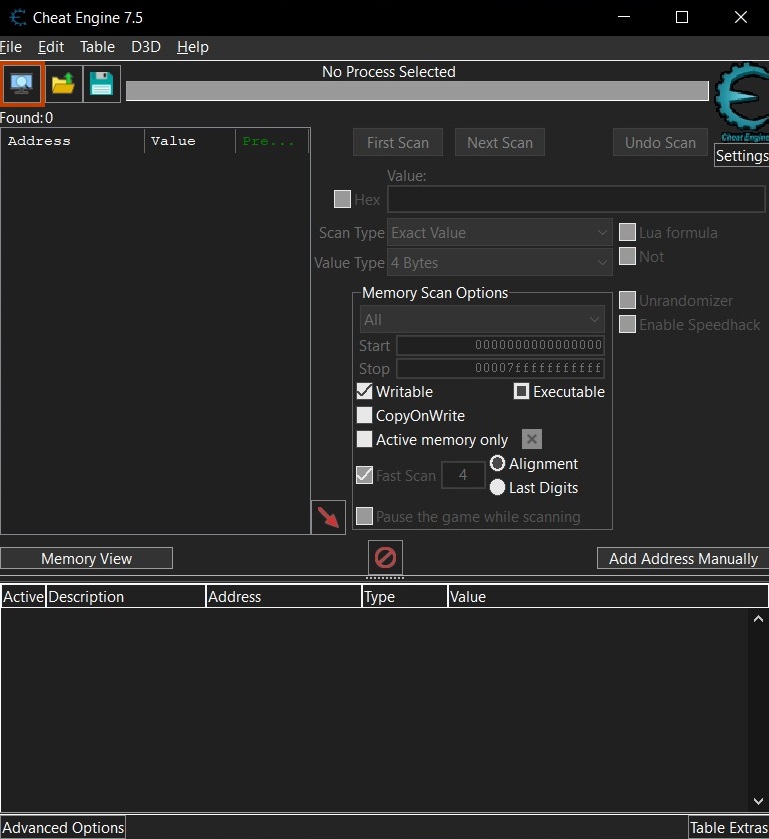Click the Start address field
The image size is (769, 839).
tap(500, 345)
